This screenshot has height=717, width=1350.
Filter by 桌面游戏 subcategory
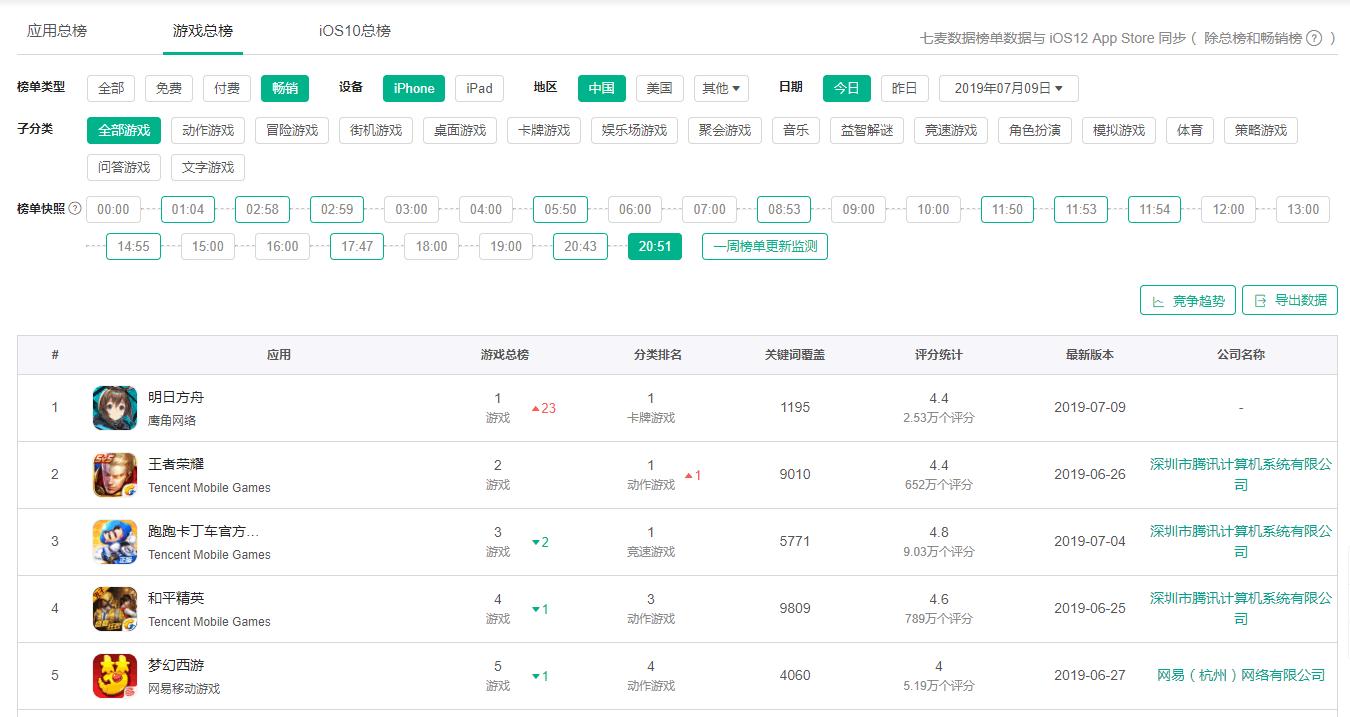coord(460,130)
